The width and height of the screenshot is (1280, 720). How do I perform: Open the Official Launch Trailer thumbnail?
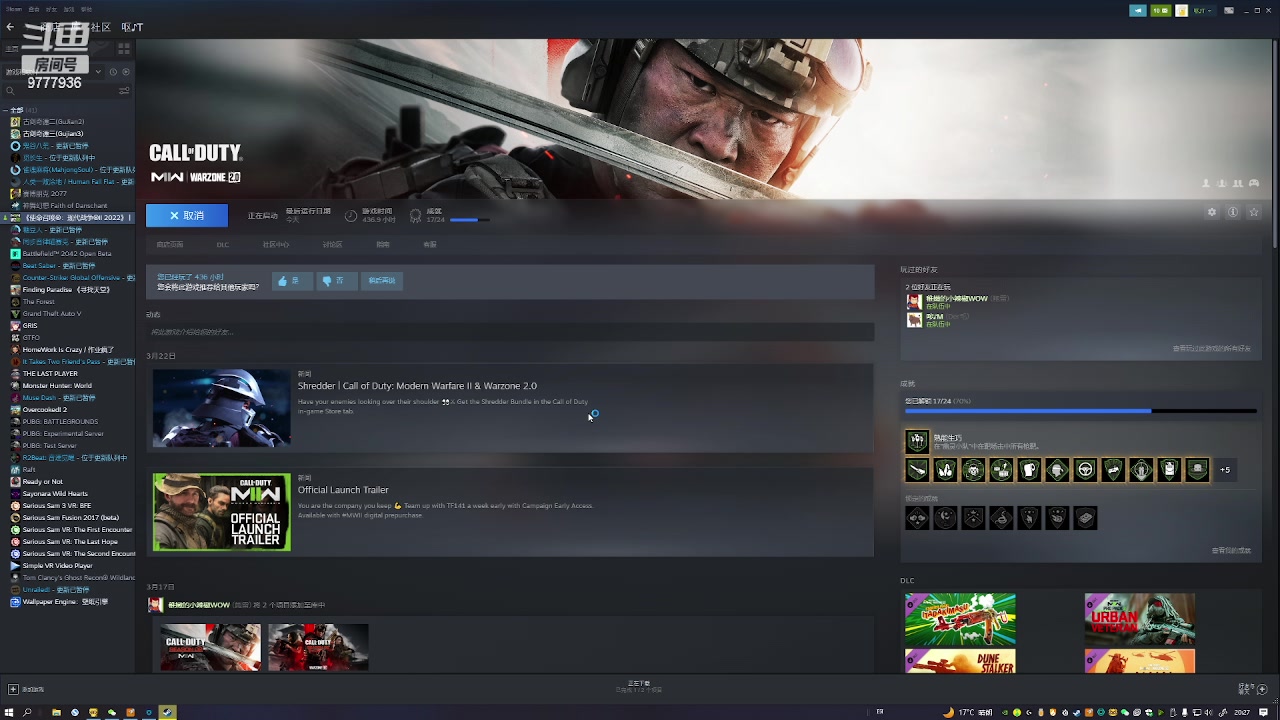[x=222, y=512]
